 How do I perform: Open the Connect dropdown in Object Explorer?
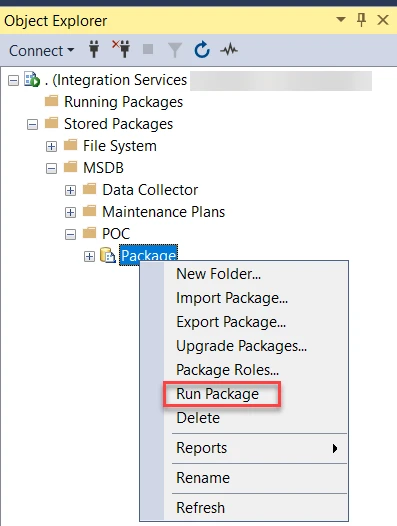[x=41, y=51]
